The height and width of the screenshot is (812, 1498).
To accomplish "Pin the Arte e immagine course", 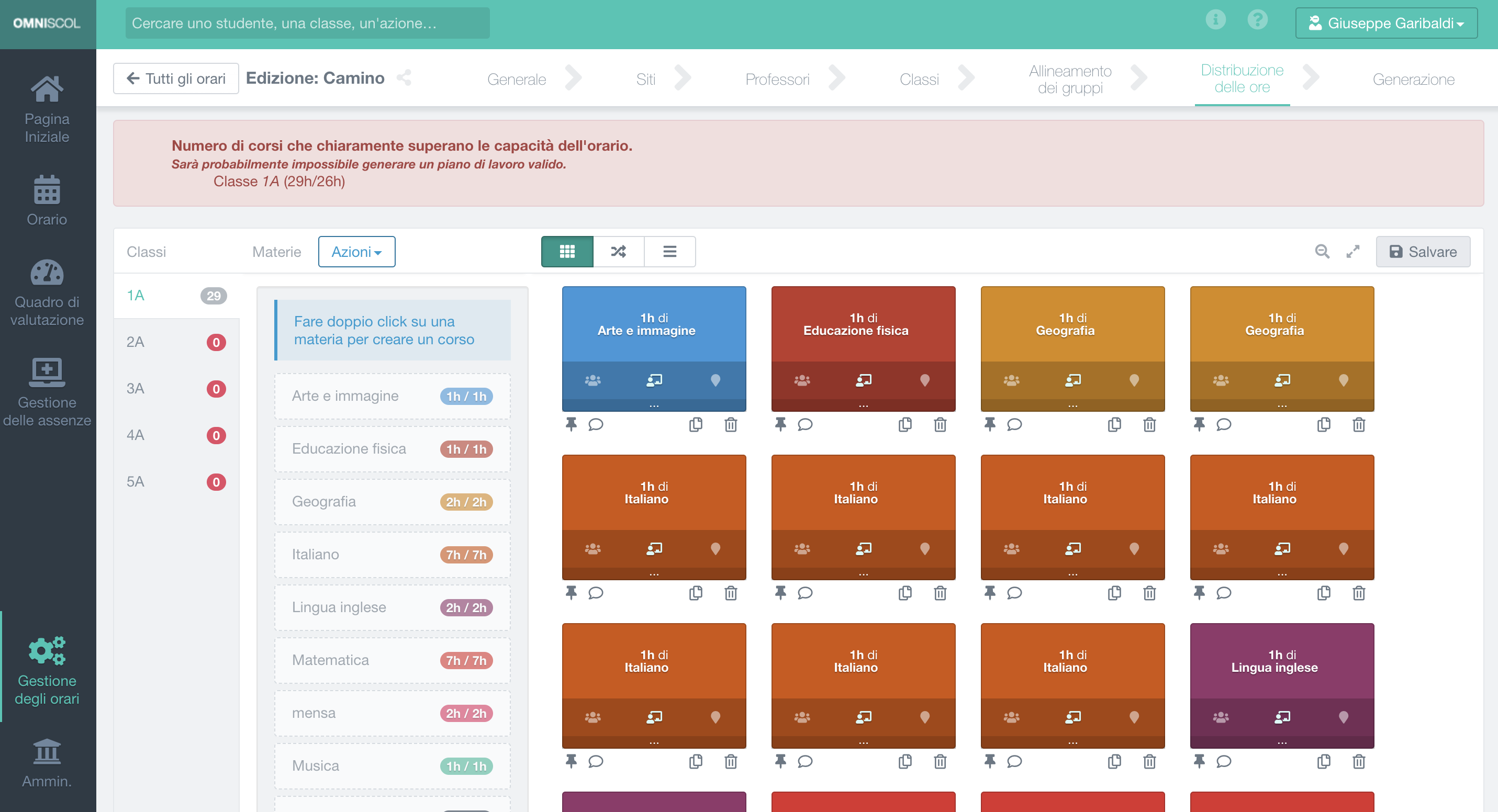I will point(571,425).
